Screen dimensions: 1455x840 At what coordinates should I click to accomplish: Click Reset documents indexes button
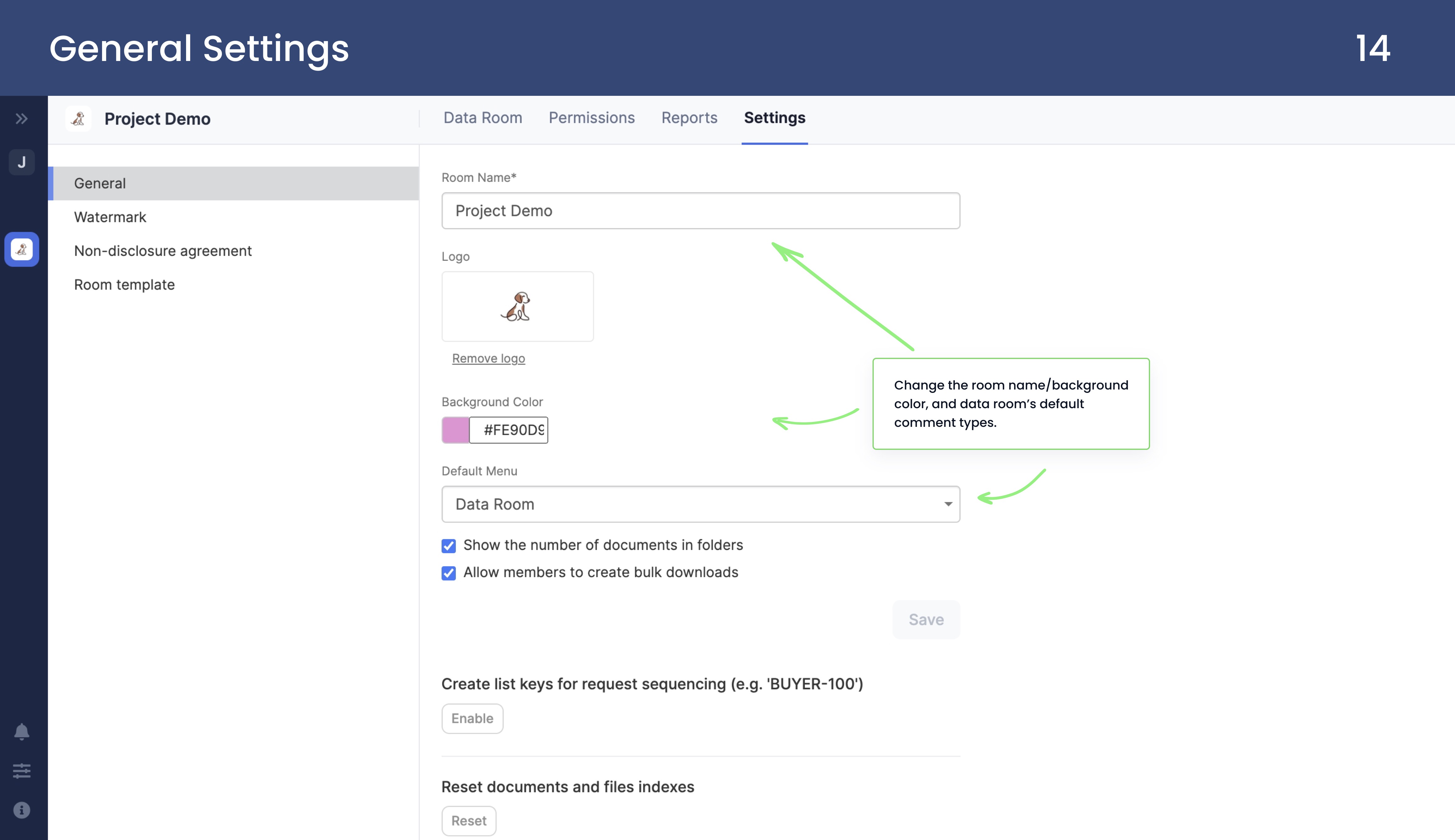pyautogui.click(x=469, y=820)
